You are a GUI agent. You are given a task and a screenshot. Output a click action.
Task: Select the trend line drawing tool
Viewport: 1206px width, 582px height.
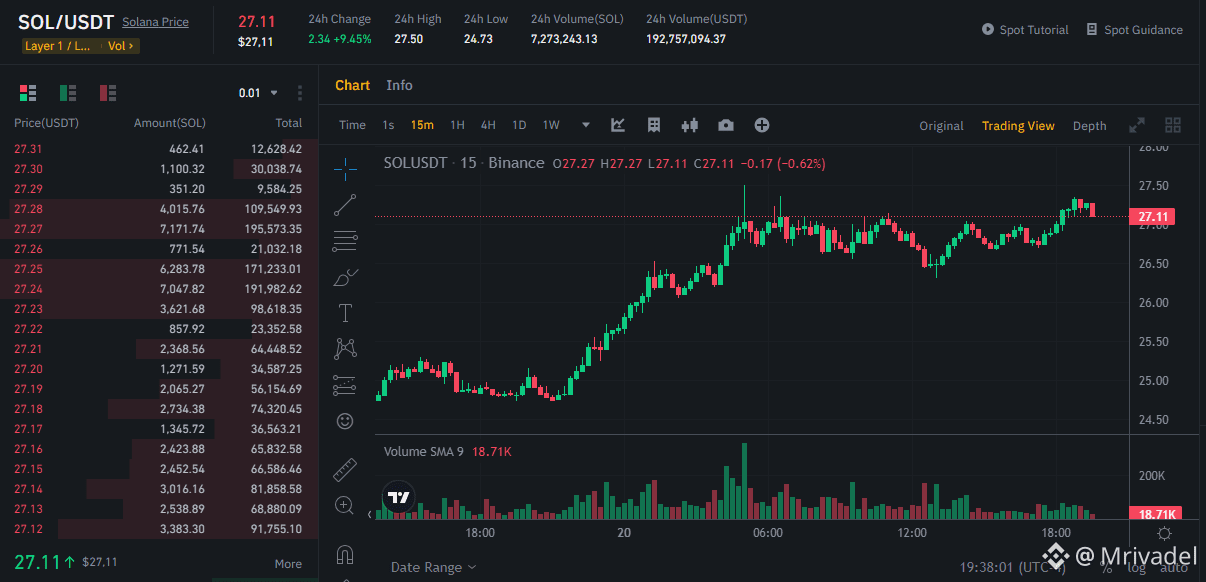pos(345,205)
